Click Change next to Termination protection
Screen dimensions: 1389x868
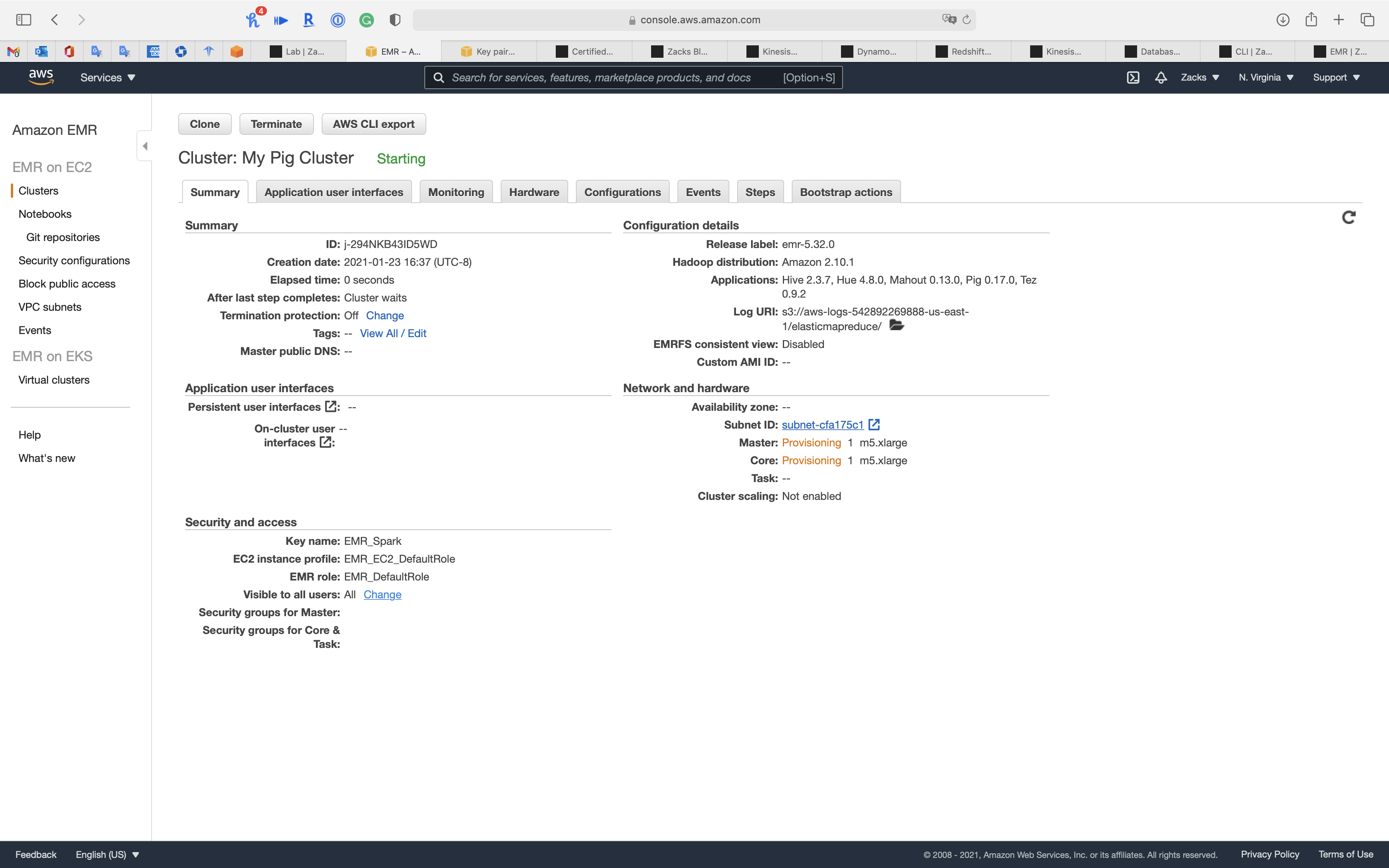coord(384,316)
